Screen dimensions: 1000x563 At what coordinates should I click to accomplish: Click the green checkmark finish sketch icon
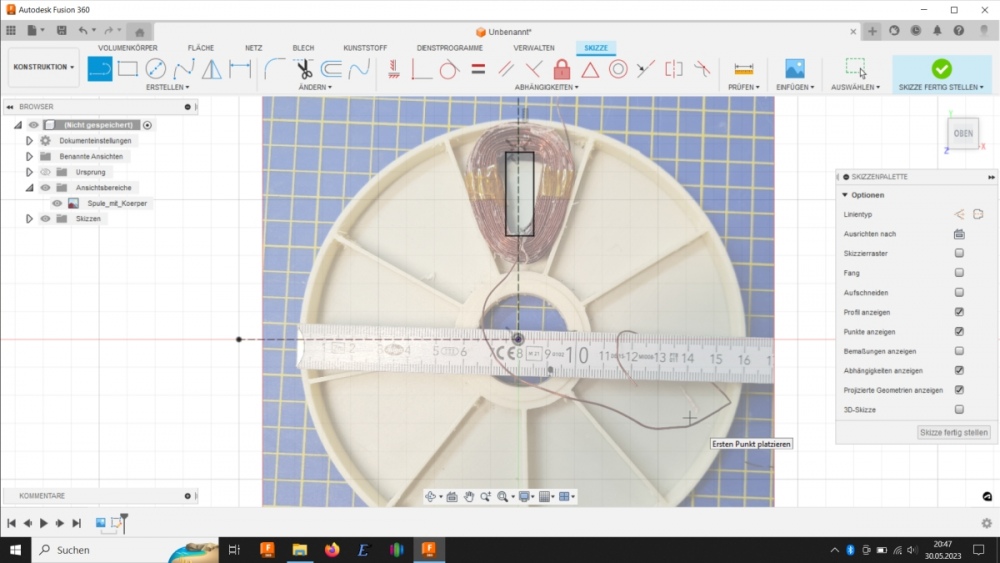pyautogui.click(x=941, y=68)
